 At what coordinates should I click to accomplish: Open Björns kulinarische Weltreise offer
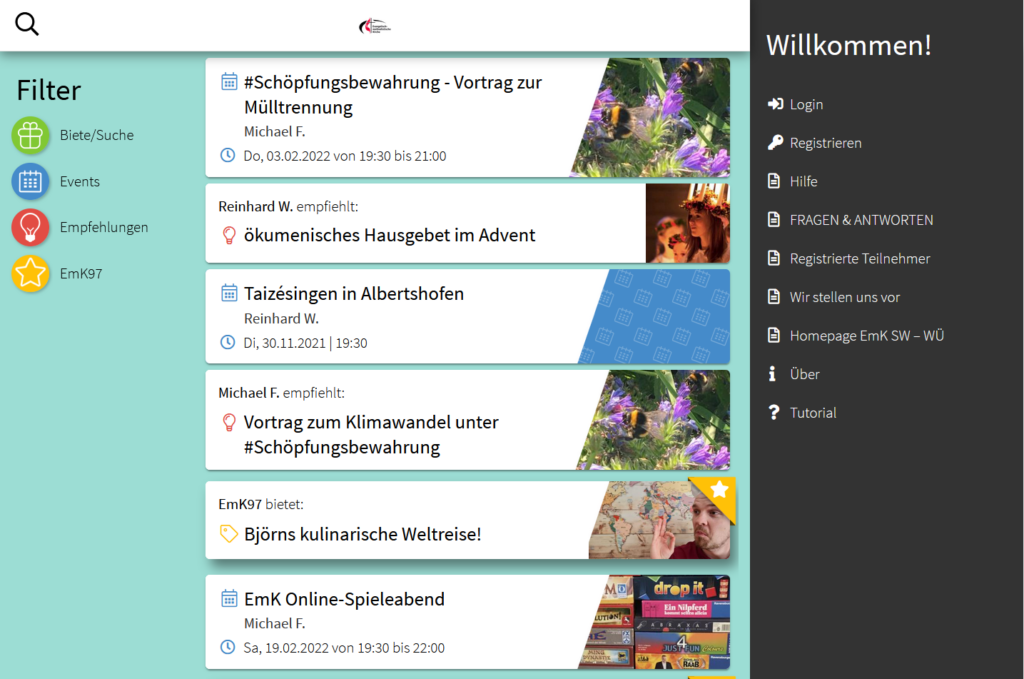tap(362, 534)
